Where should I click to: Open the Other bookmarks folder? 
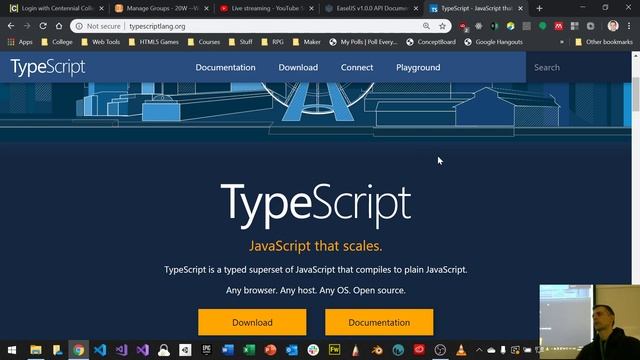(x=604, y=42)
